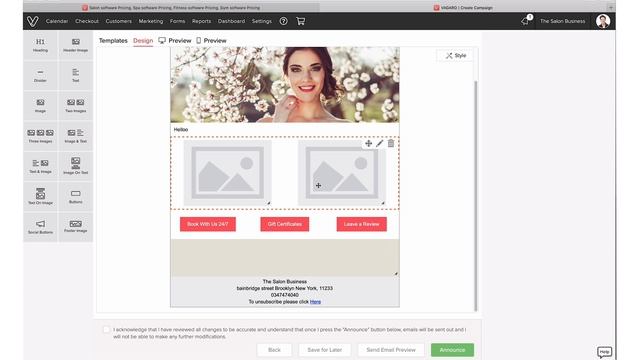Open the Marketing menu
Screen dimensions: 640x360
click(151, 21)
